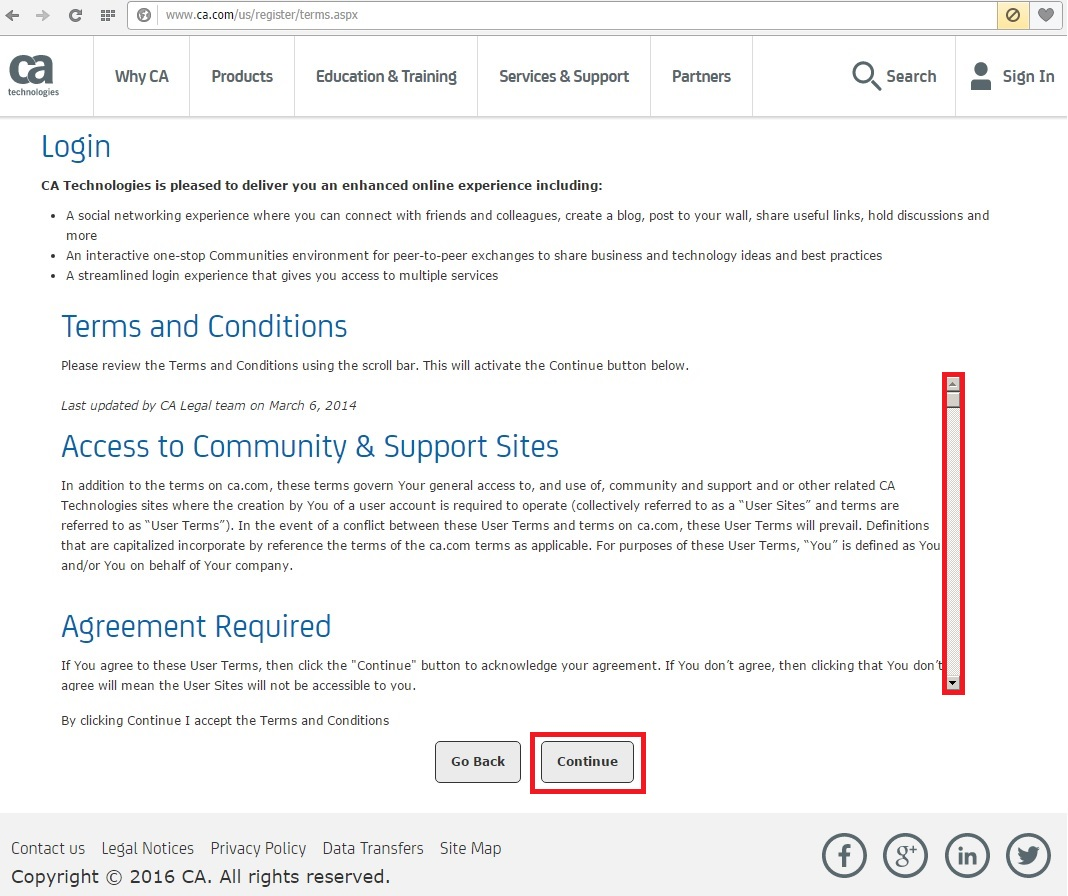Bookmark page with the heart icon
Screen dimensions: 1068x896
click(1046, 15)
